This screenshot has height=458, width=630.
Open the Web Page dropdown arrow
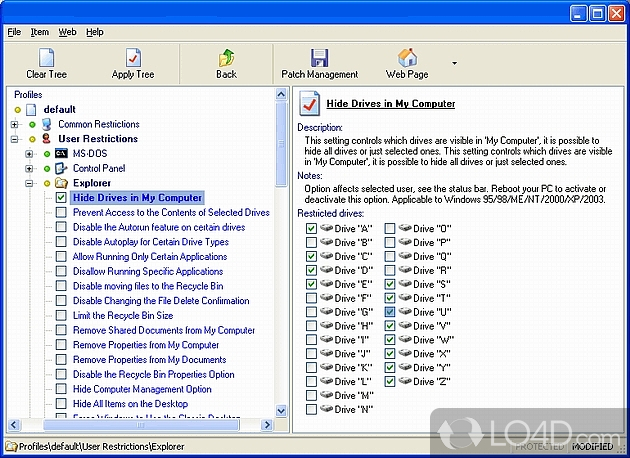tap(454, 62)
